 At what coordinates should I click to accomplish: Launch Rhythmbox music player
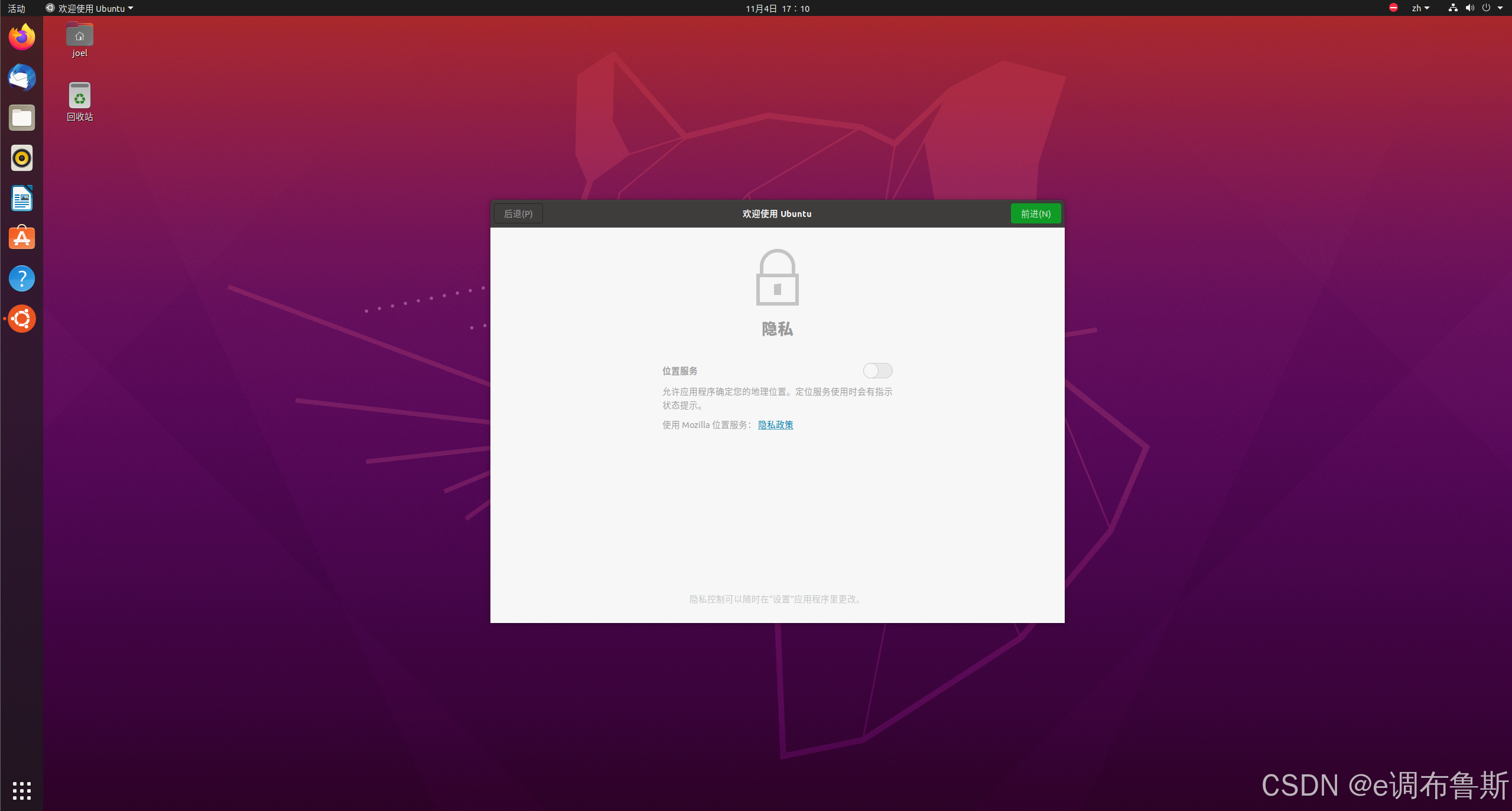tap(22, 158)
